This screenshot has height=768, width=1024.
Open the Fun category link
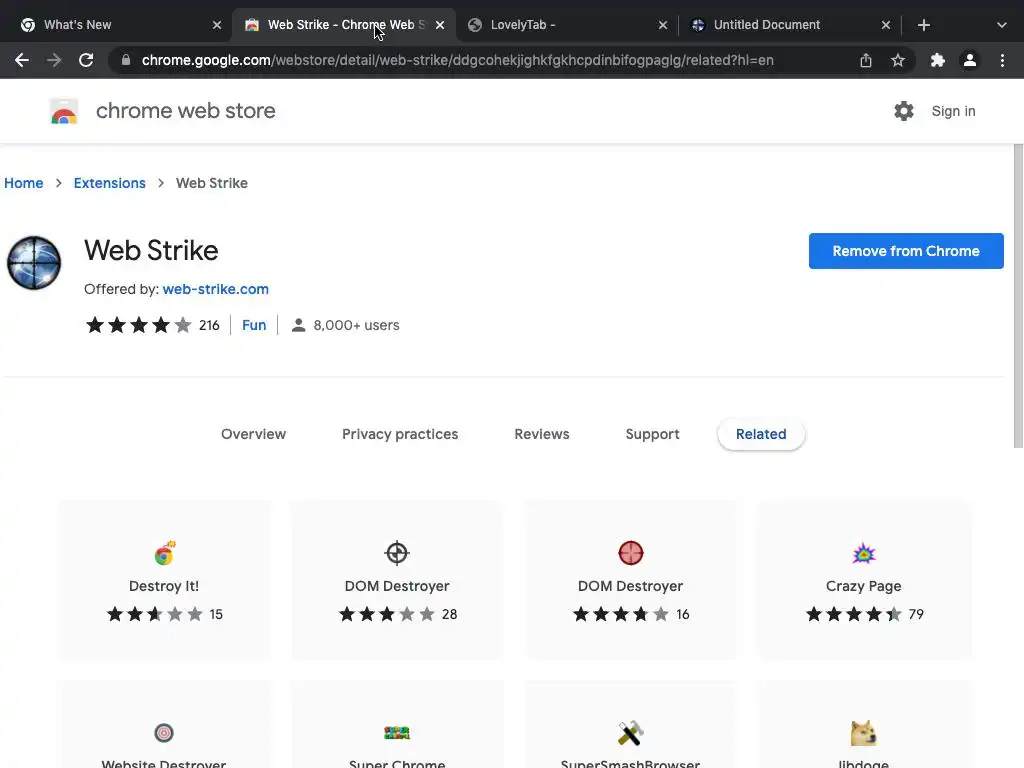coord(254,325)
